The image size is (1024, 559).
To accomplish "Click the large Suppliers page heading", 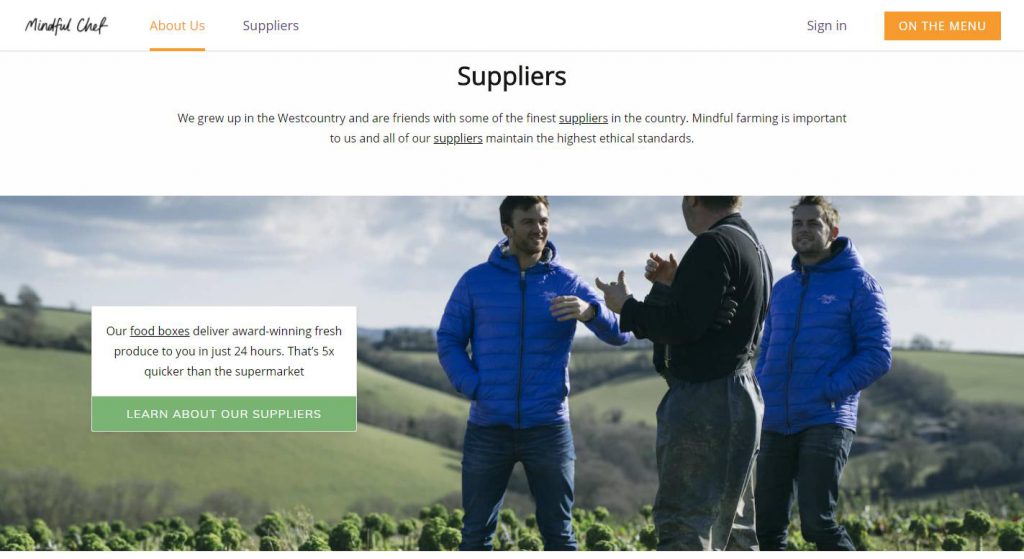I will point(511,76).
